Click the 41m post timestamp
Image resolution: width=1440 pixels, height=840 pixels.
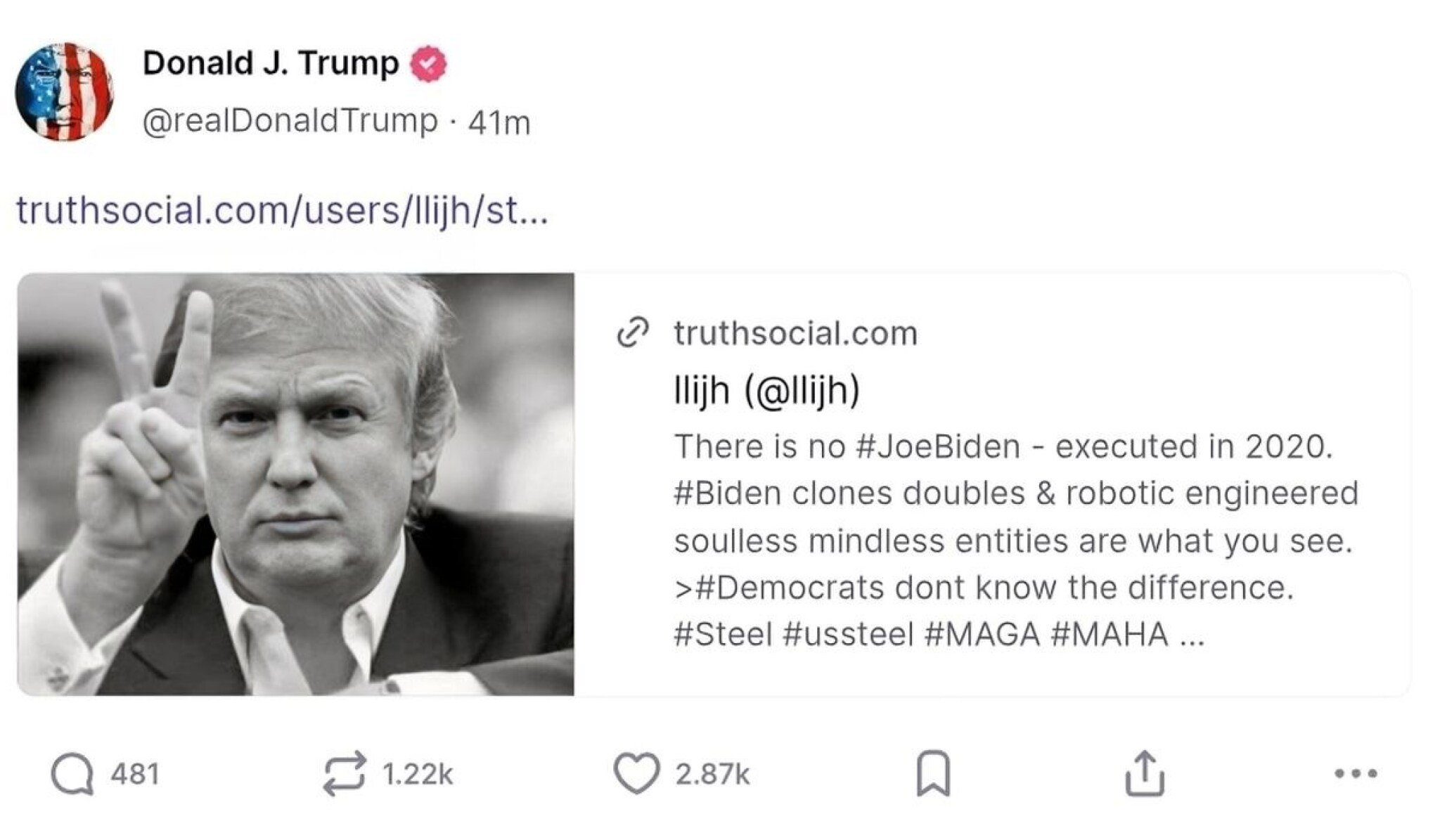499,123
